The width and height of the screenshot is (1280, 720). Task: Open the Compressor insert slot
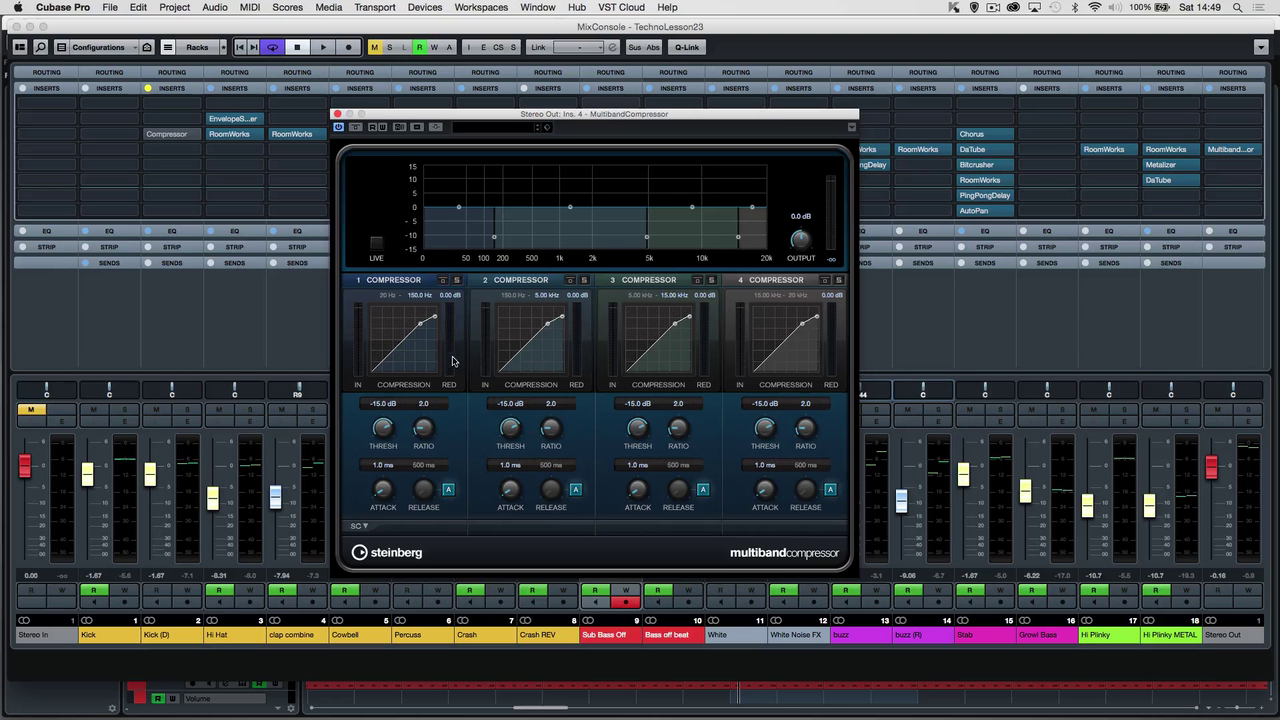[x=172, y=134]
